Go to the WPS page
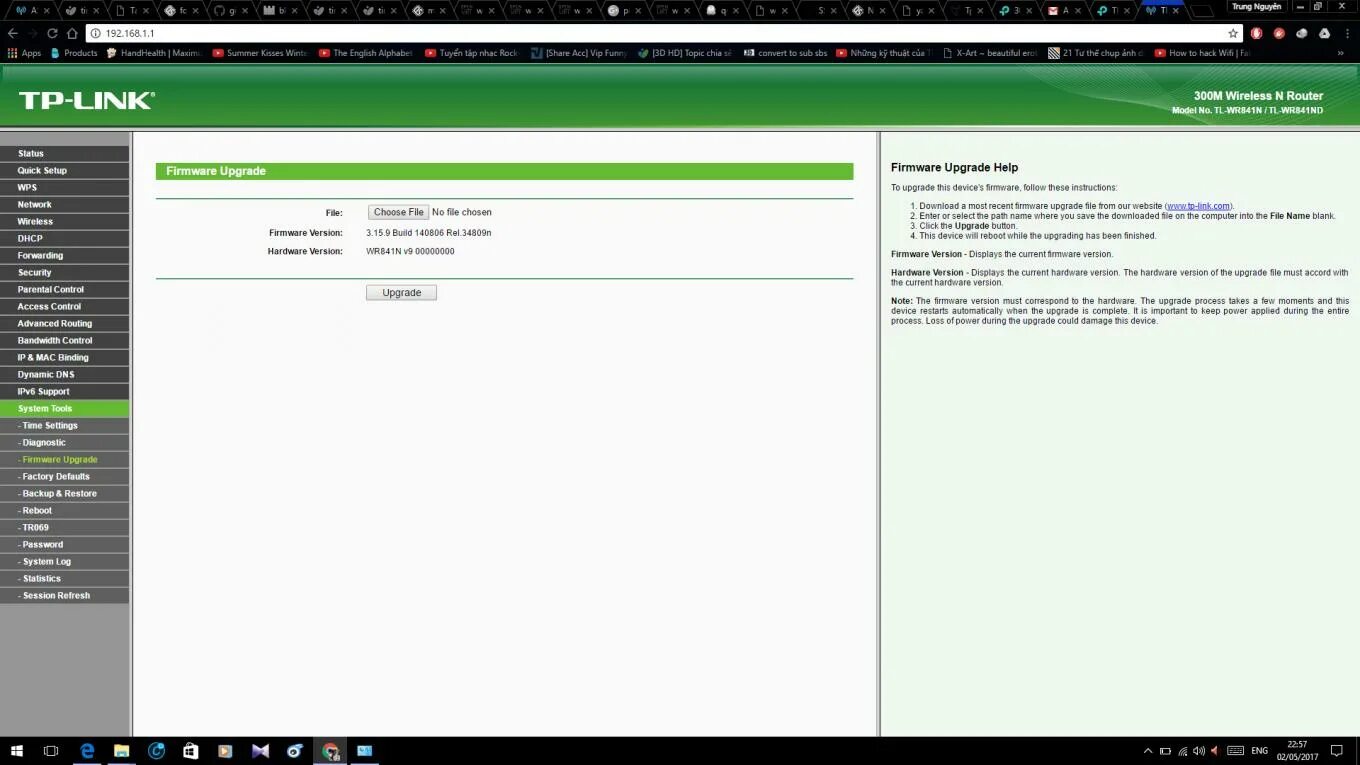Image resolution: width=1360 pixels, height=765 pixels. (x=65, y=188)
